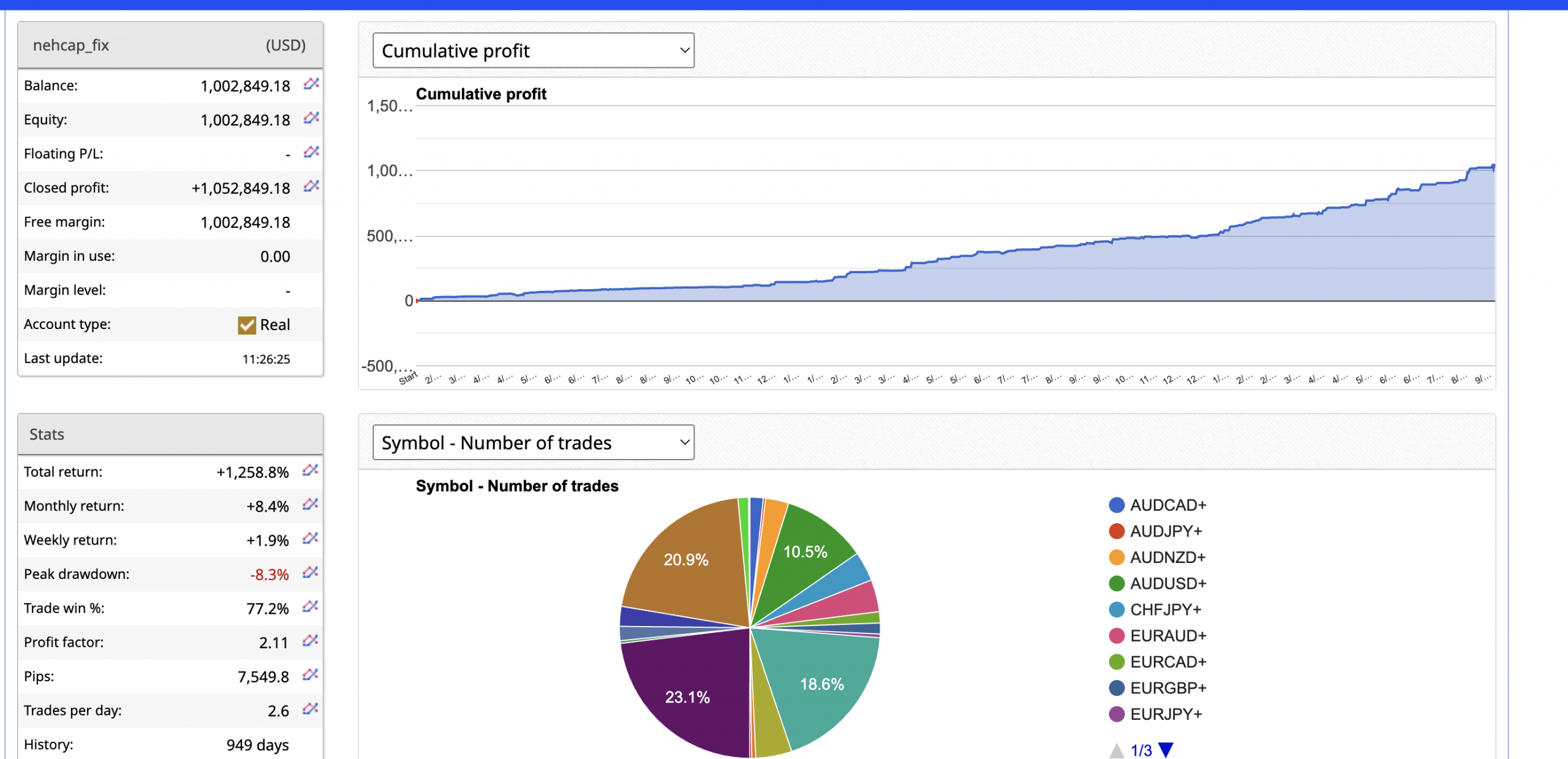Toggle the Real account type checkbox
The width and height of the screenshot is (1568, 759).
tap(247, 325)
